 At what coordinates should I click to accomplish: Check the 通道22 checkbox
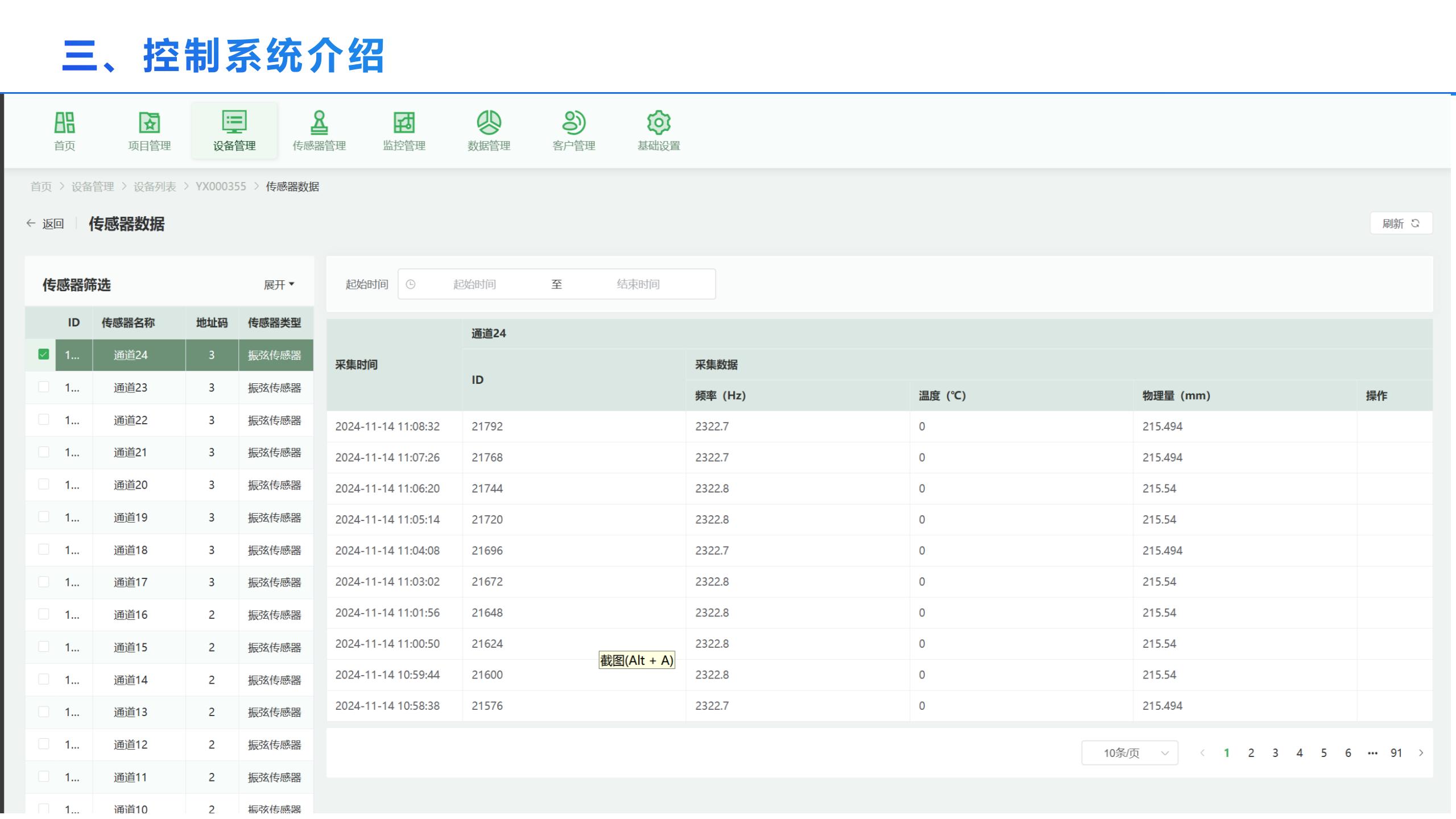click(x=43, y=419)
